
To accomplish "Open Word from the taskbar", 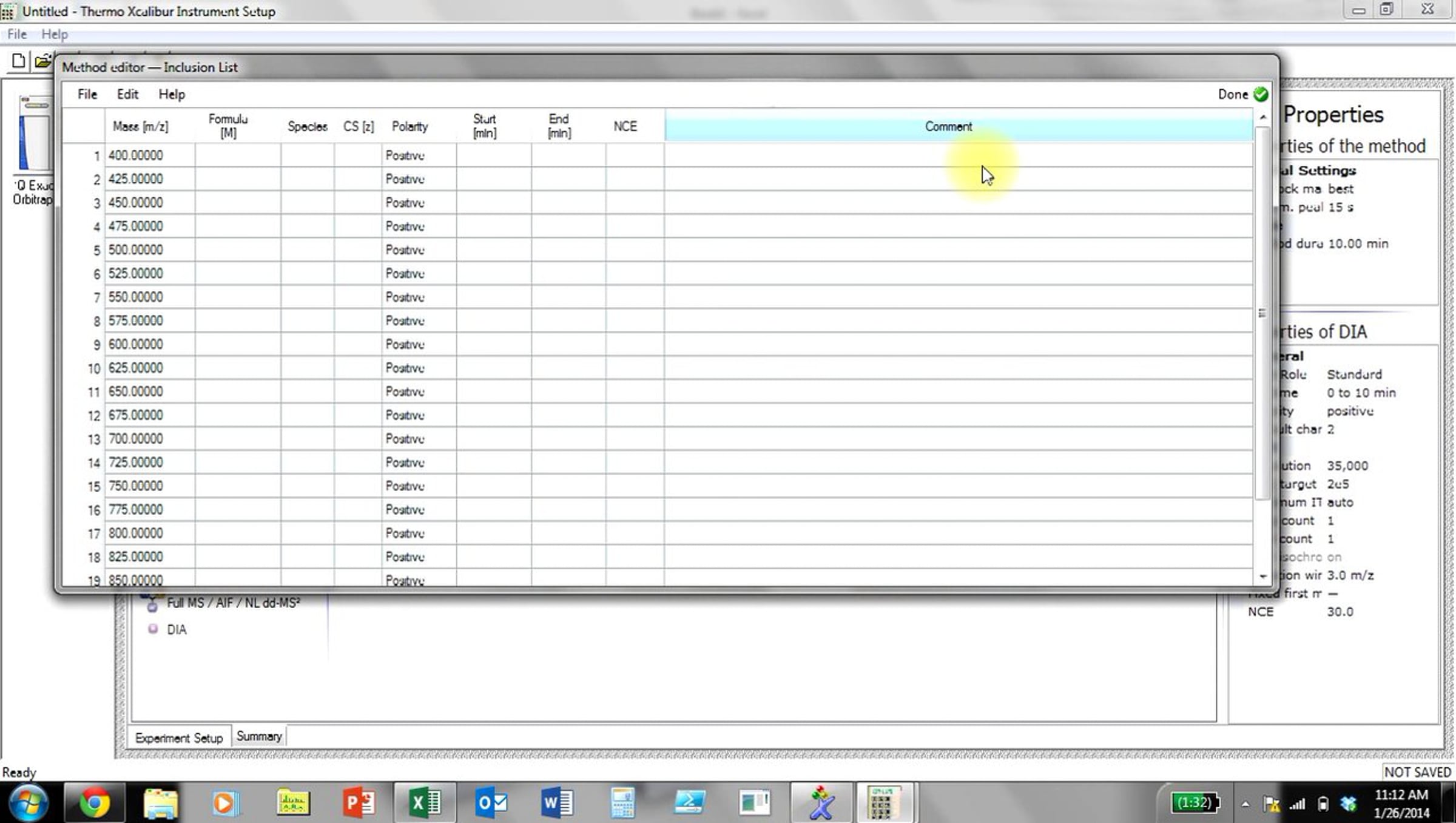I will (x=557, y=802).
